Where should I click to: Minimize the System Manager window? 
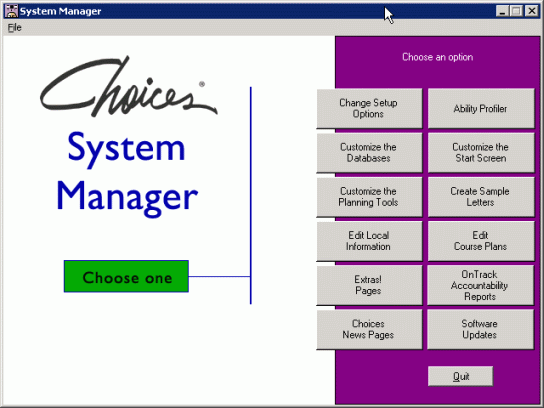tap(502, 11)
